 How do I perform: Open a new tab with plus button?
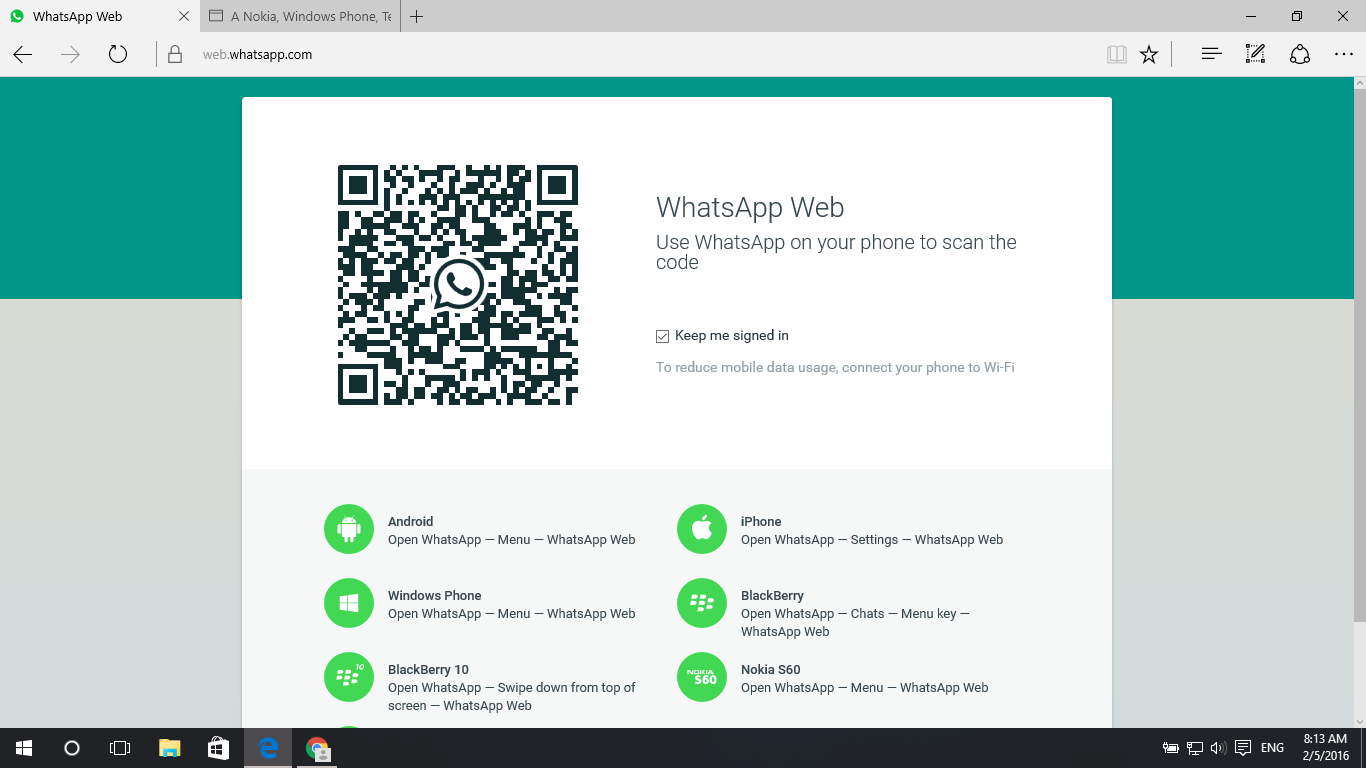(417, 16)
